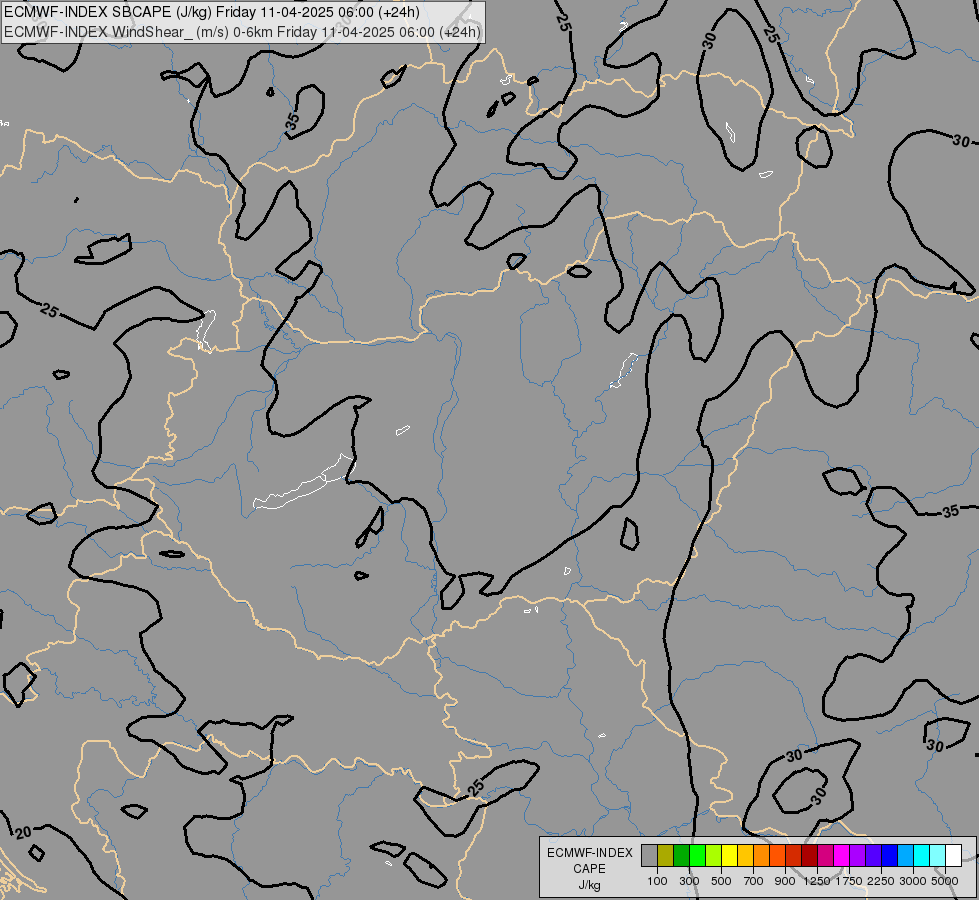The image size is (979, 900).
Task: Select the dark green legend swatch
Action: (681, 855)
